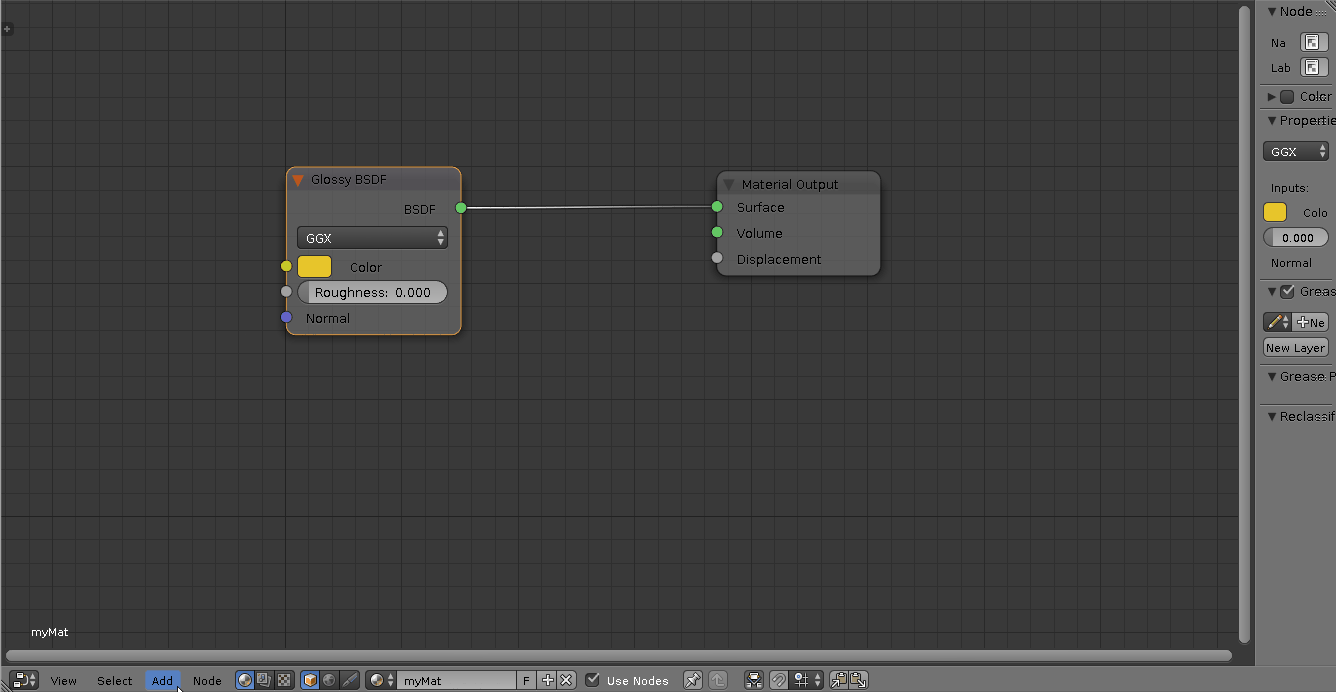
Task: Collapse the Node panel in sidebar
Action: coord(1272,12)
